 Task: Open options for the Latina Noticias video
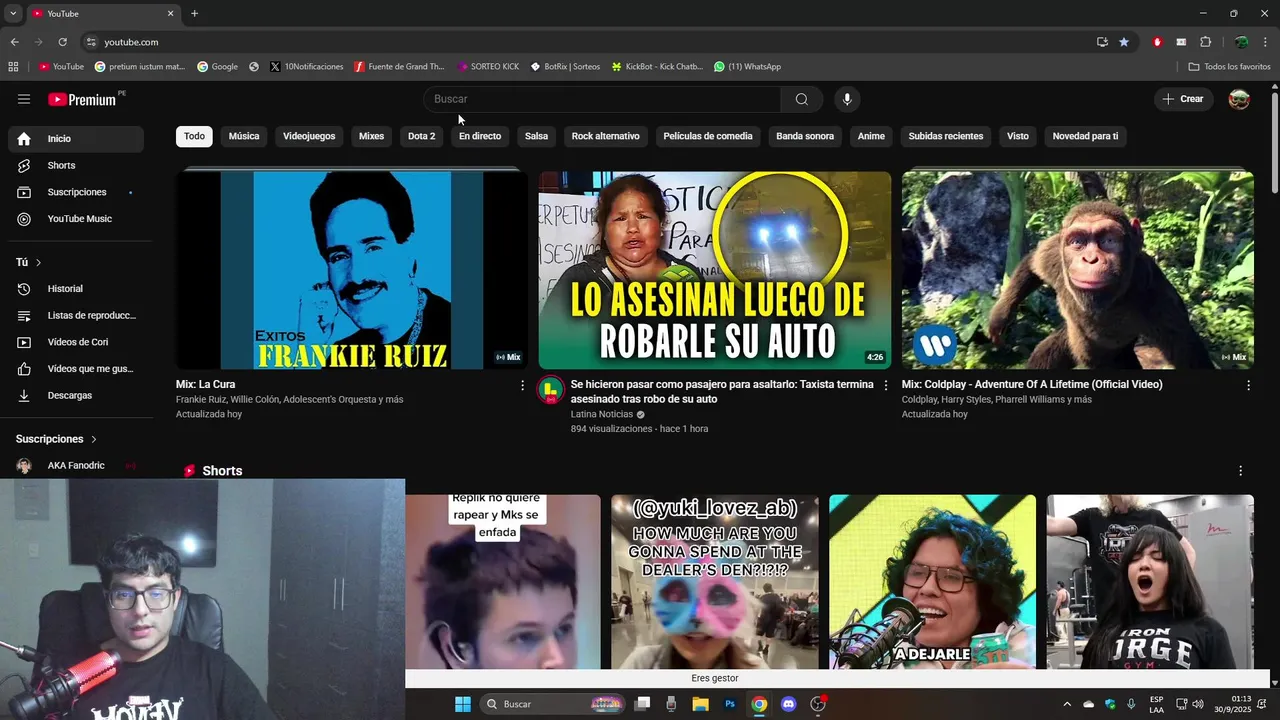click(885, 385)
